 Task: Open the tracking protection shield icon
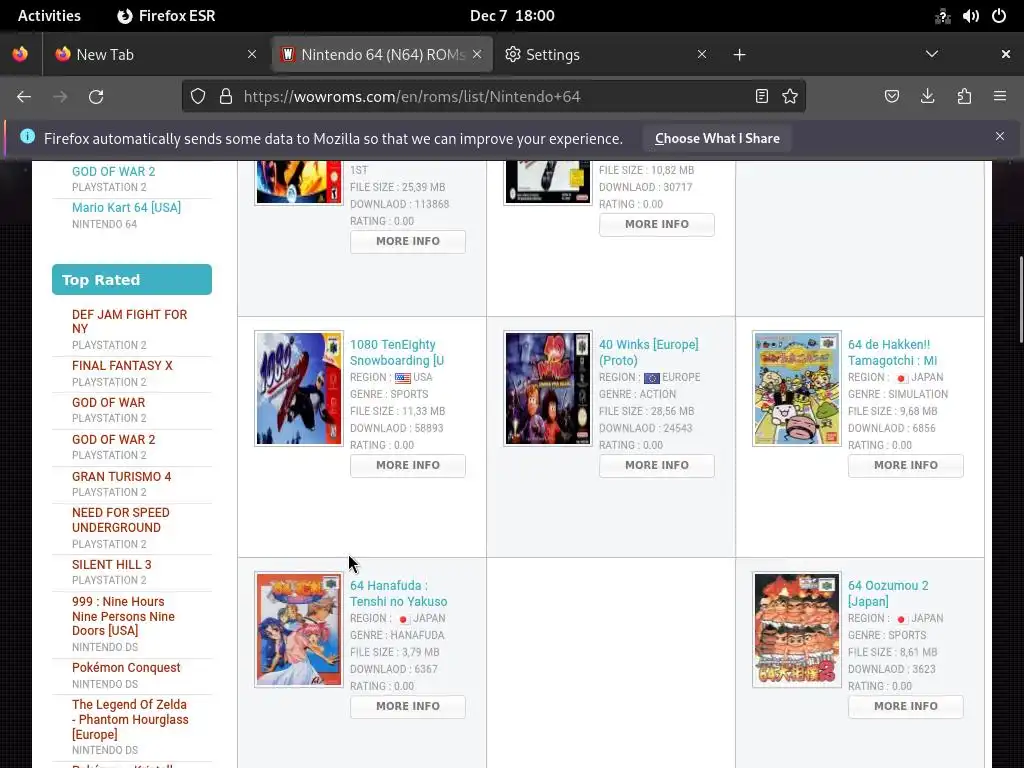pyautogui.click(x=198, y=97)
